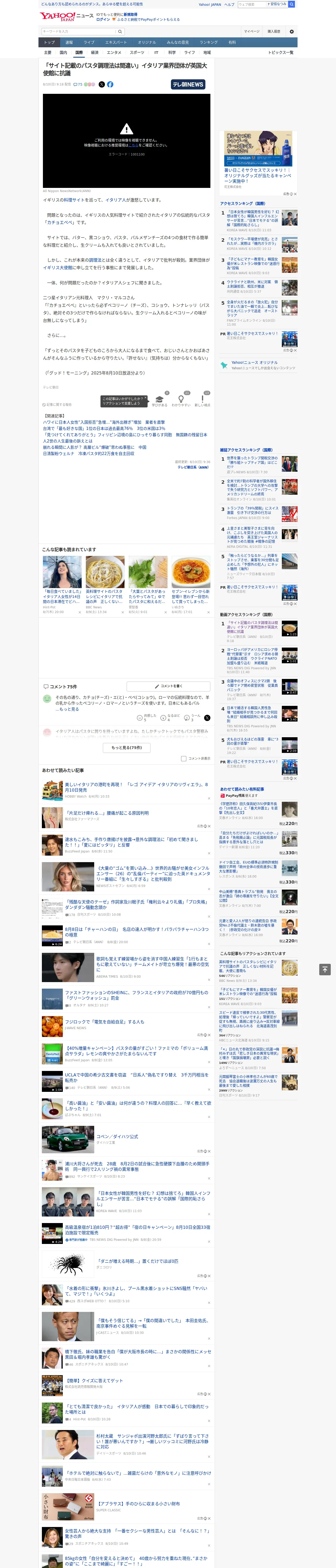
Task: Open the 安倍なつみ search suggestion dropdown
Action: coord(277,4)
